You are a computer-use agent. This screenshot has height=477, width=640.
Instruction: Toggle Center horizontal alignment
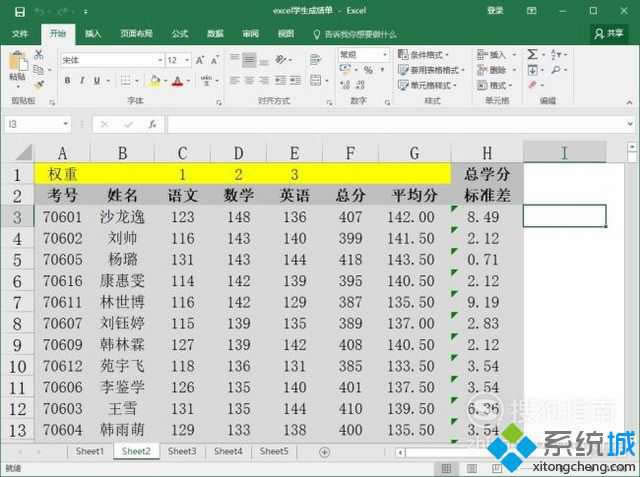[249, 80]
